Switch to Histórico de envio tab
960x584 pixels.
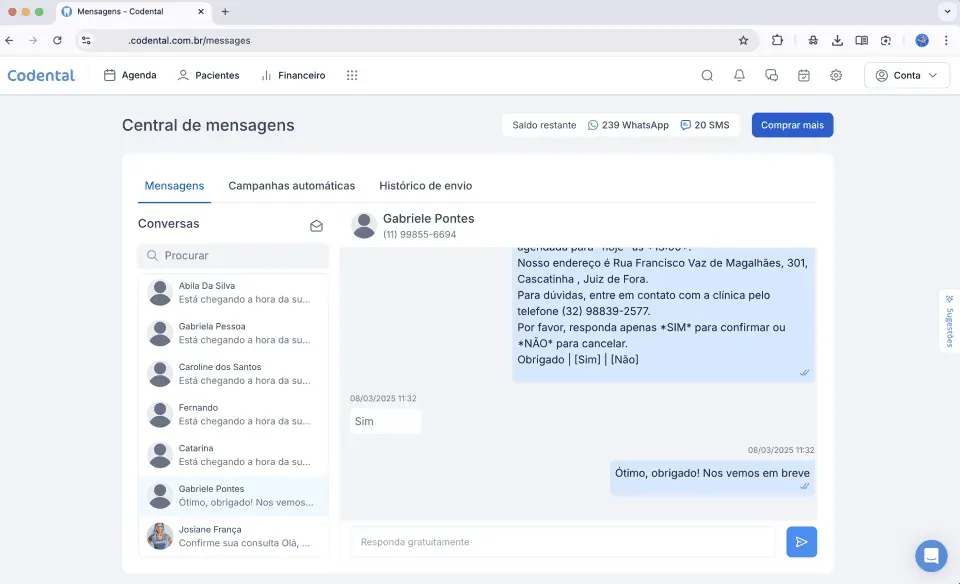426,186
